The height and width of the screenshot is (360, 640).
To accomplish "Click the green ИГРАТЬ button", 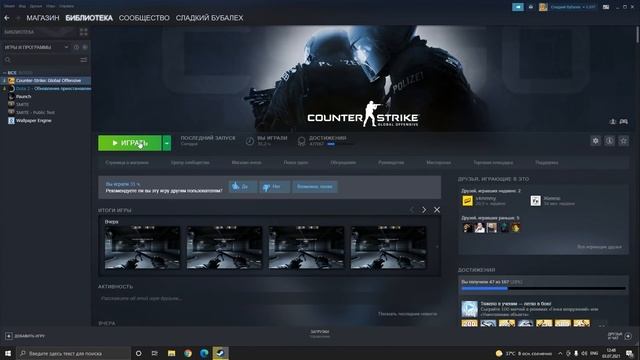I will coord(130,143).
